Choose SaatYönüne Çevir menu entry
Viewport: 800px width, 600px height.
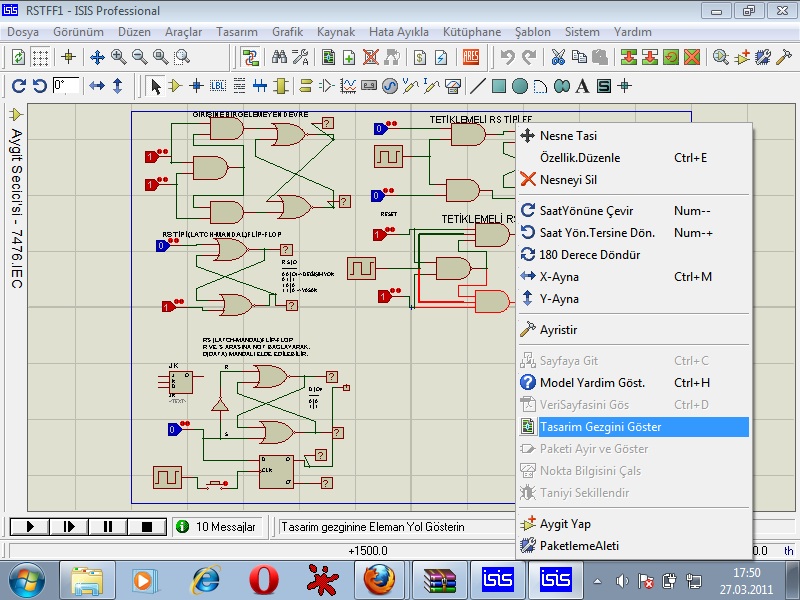633,211
